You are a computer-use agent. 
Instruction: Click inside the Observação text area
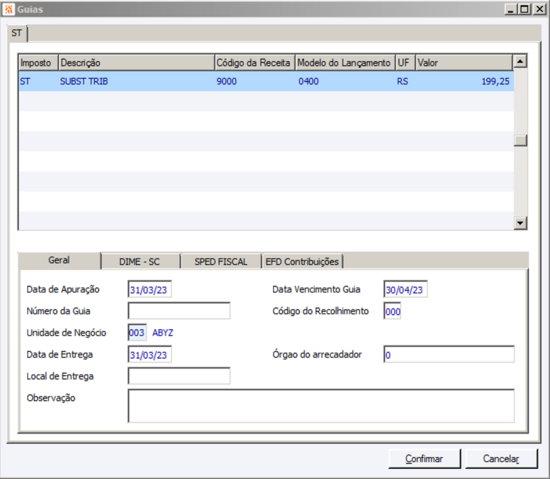(321, 406)
